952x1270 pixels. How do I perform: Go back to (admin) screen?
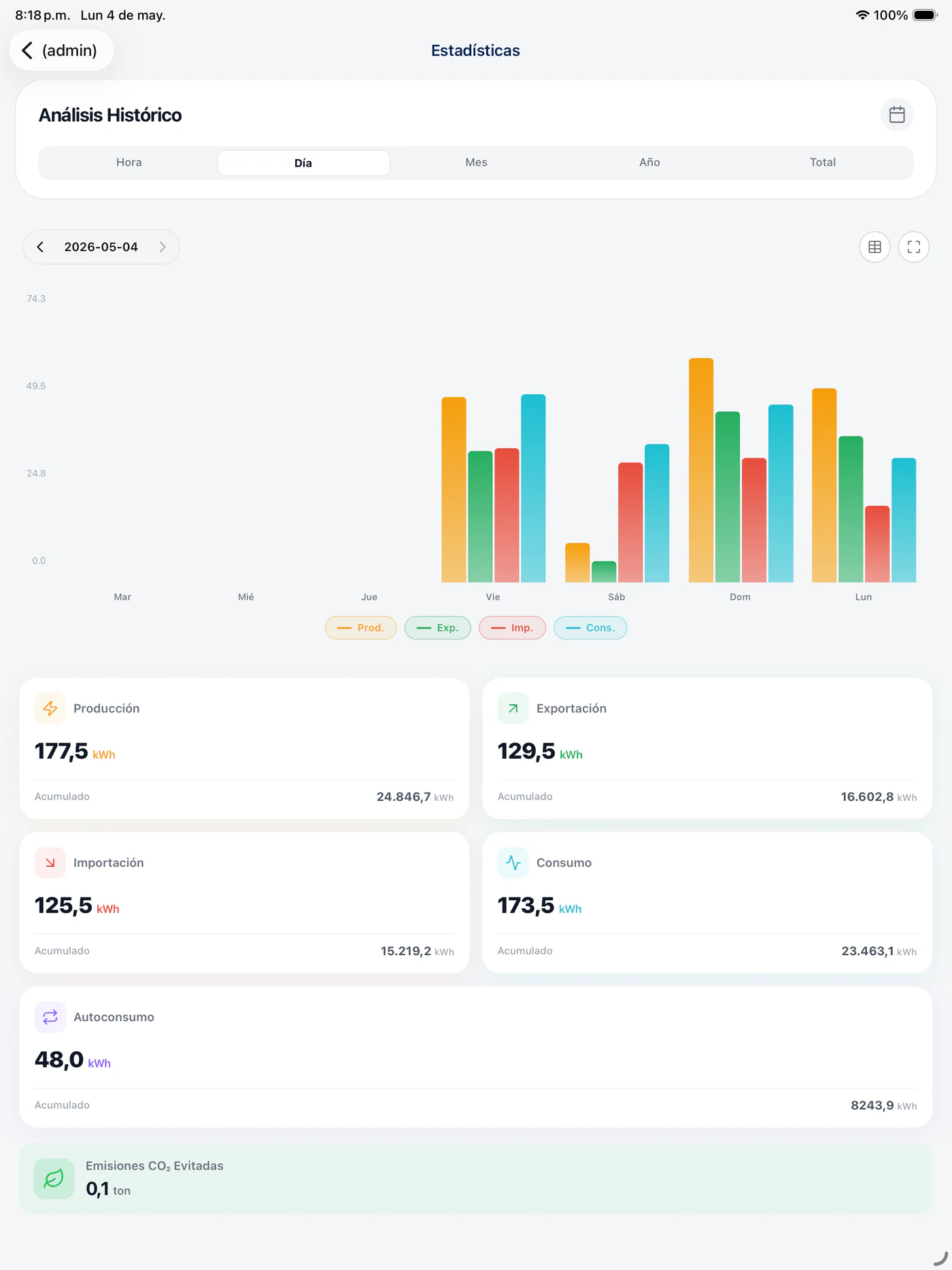coord(61,50)
